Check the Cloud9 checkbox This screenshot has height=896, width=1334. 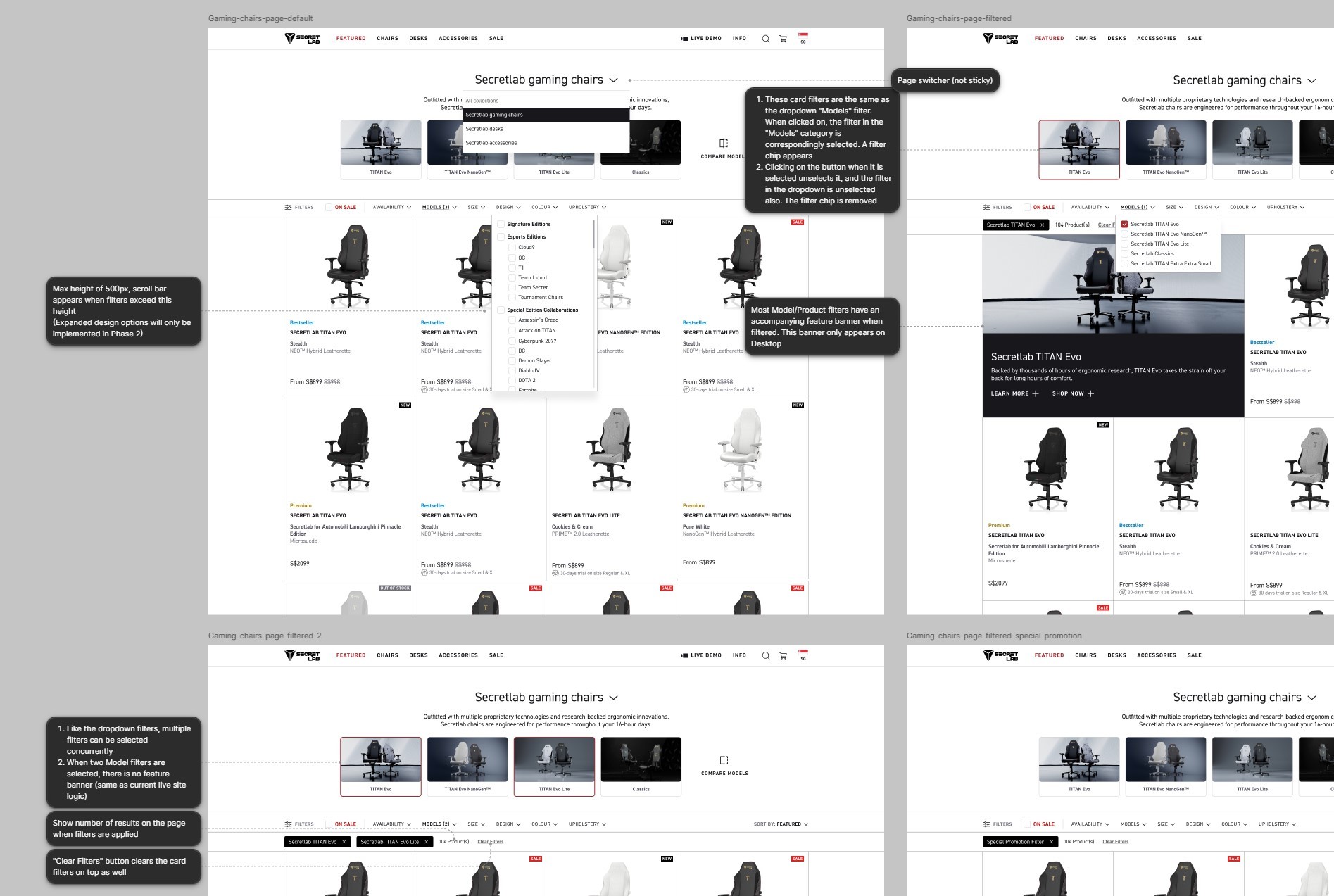tap(512, 248)
